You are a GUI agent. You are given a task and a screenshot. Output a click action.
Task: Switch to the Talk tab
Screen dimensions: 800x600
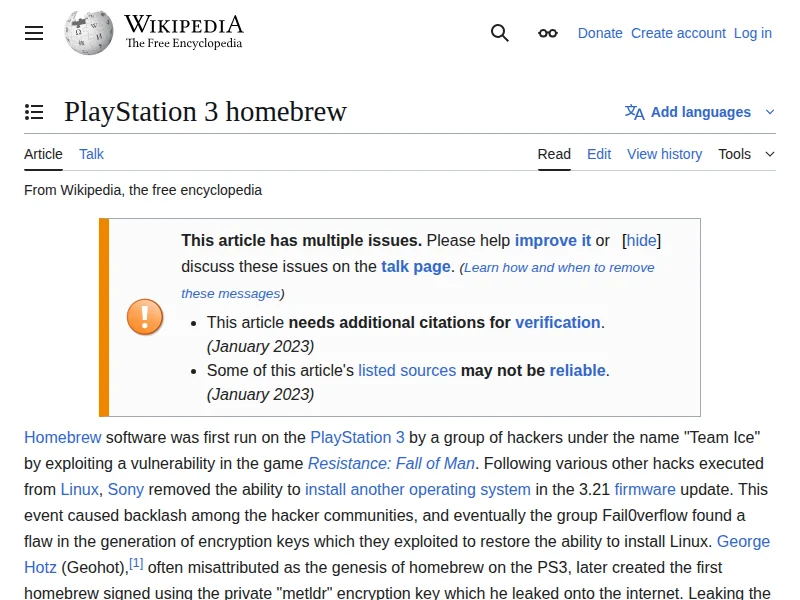coord(92,154)
